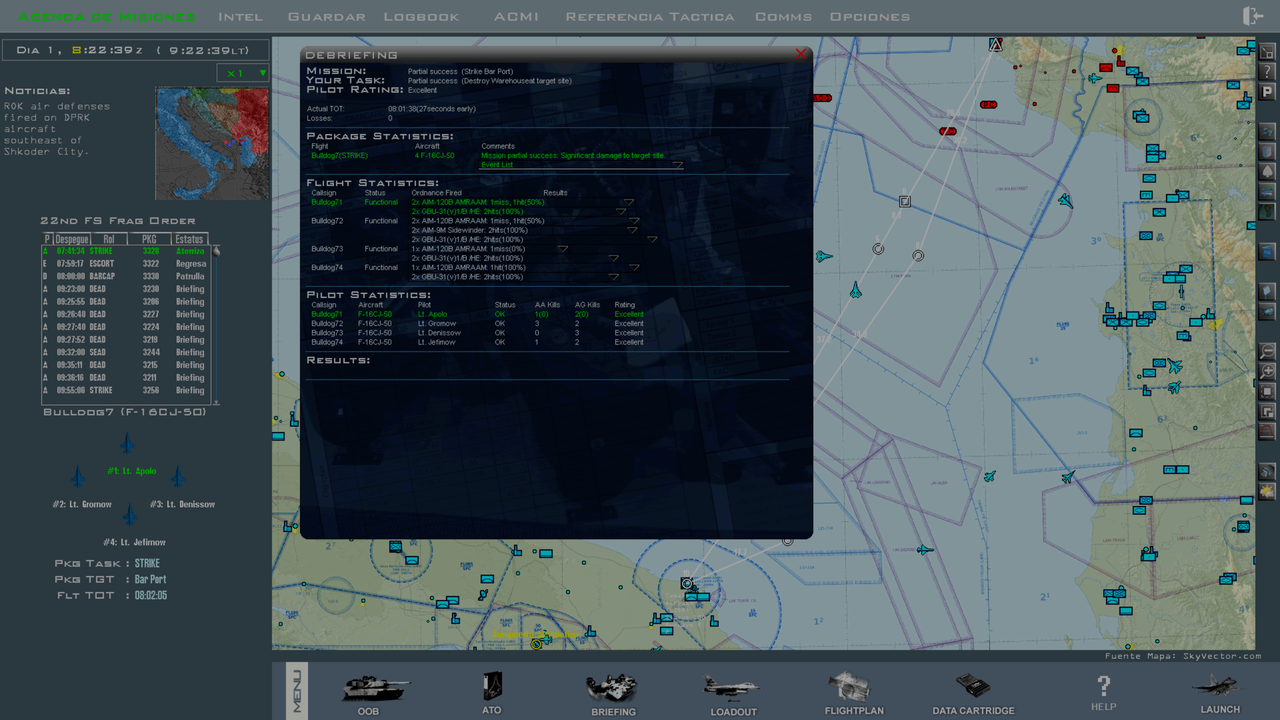This screenshot has height=720, width=1280.
Task: Click Guardar in the top menu
Action: tap(326, 17)
